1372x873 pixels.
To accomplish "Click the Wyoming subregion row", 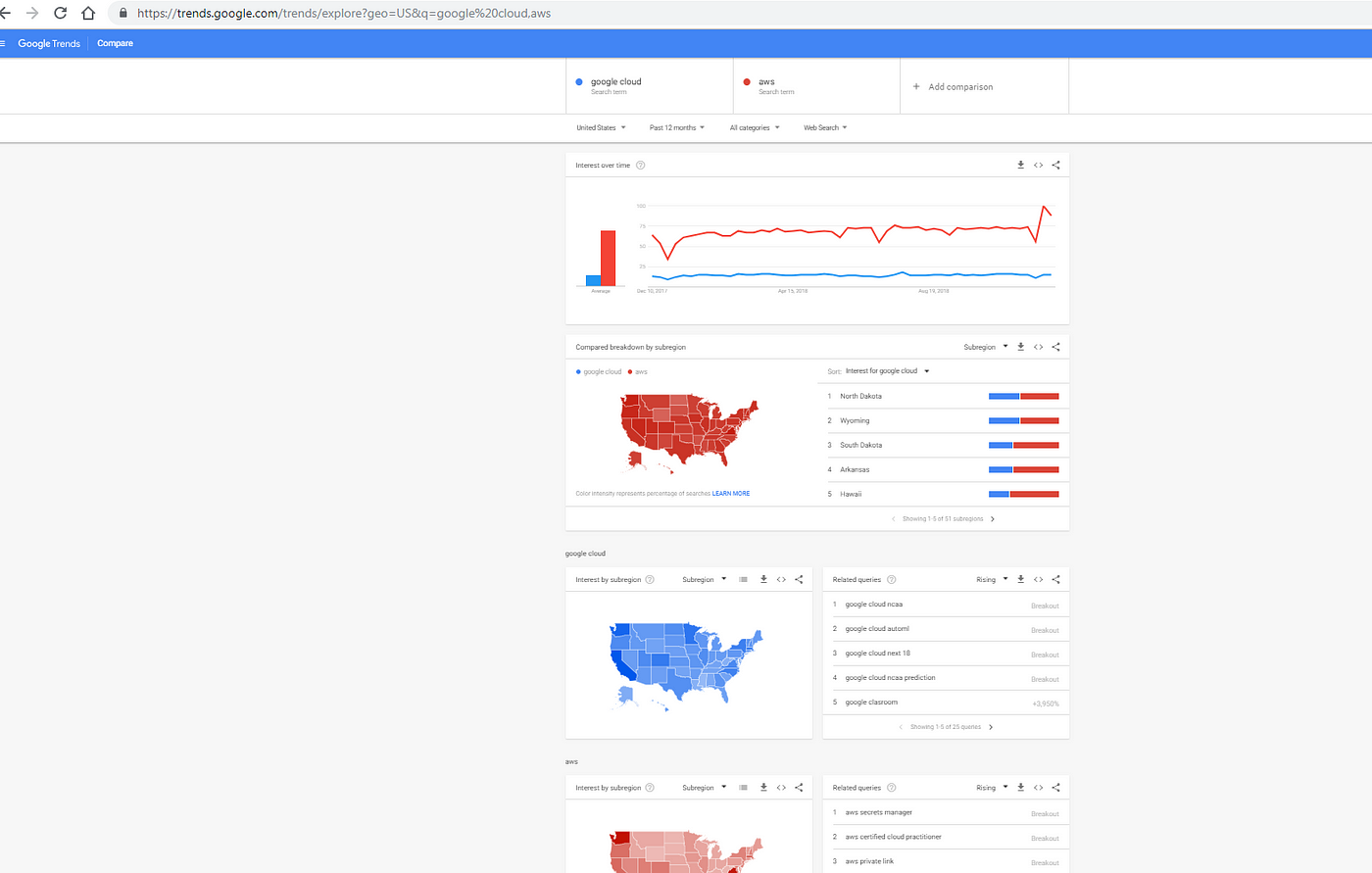I will coord(944,420).
